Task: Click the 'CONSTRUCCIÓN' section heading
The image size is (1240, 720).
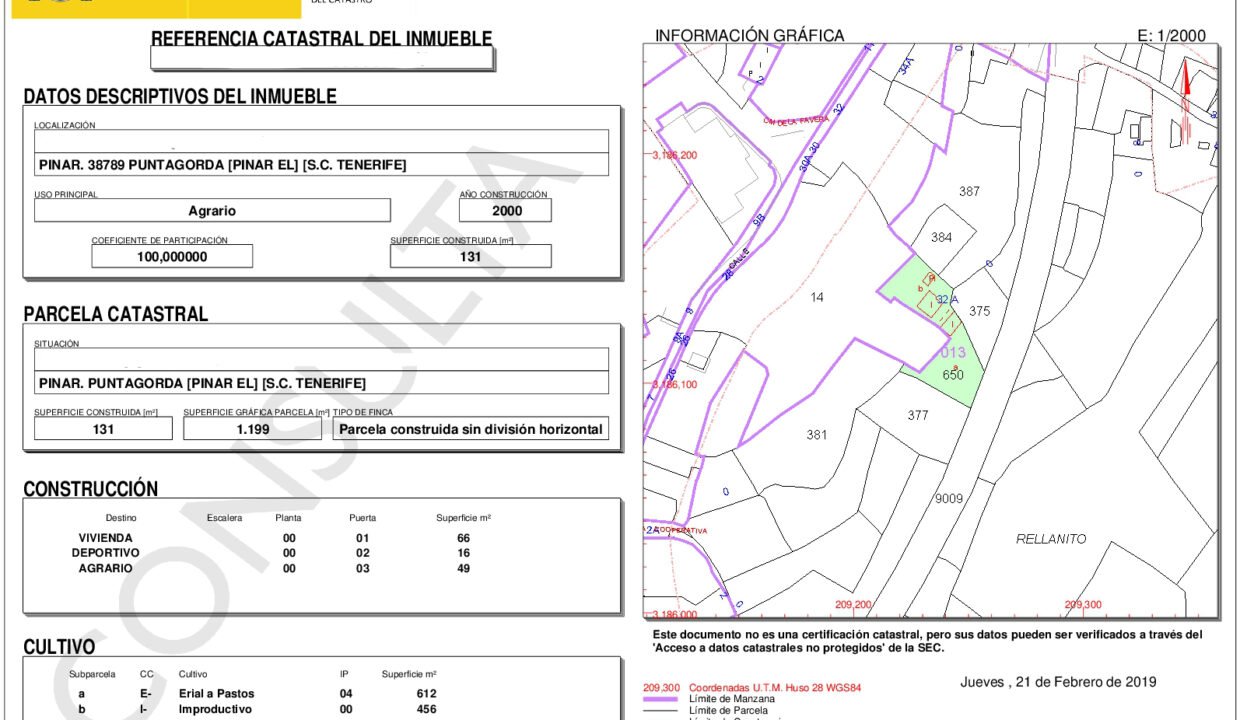Action: coord(91,489)
